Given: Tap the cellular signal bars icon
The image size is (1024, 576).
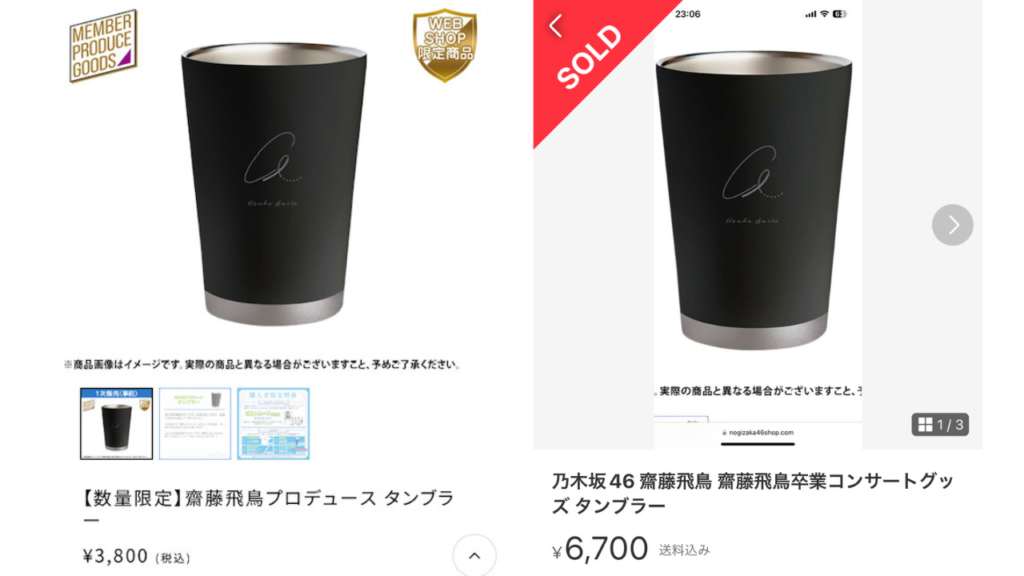Looking at the screenshot, I should click(x=810, y=14).
